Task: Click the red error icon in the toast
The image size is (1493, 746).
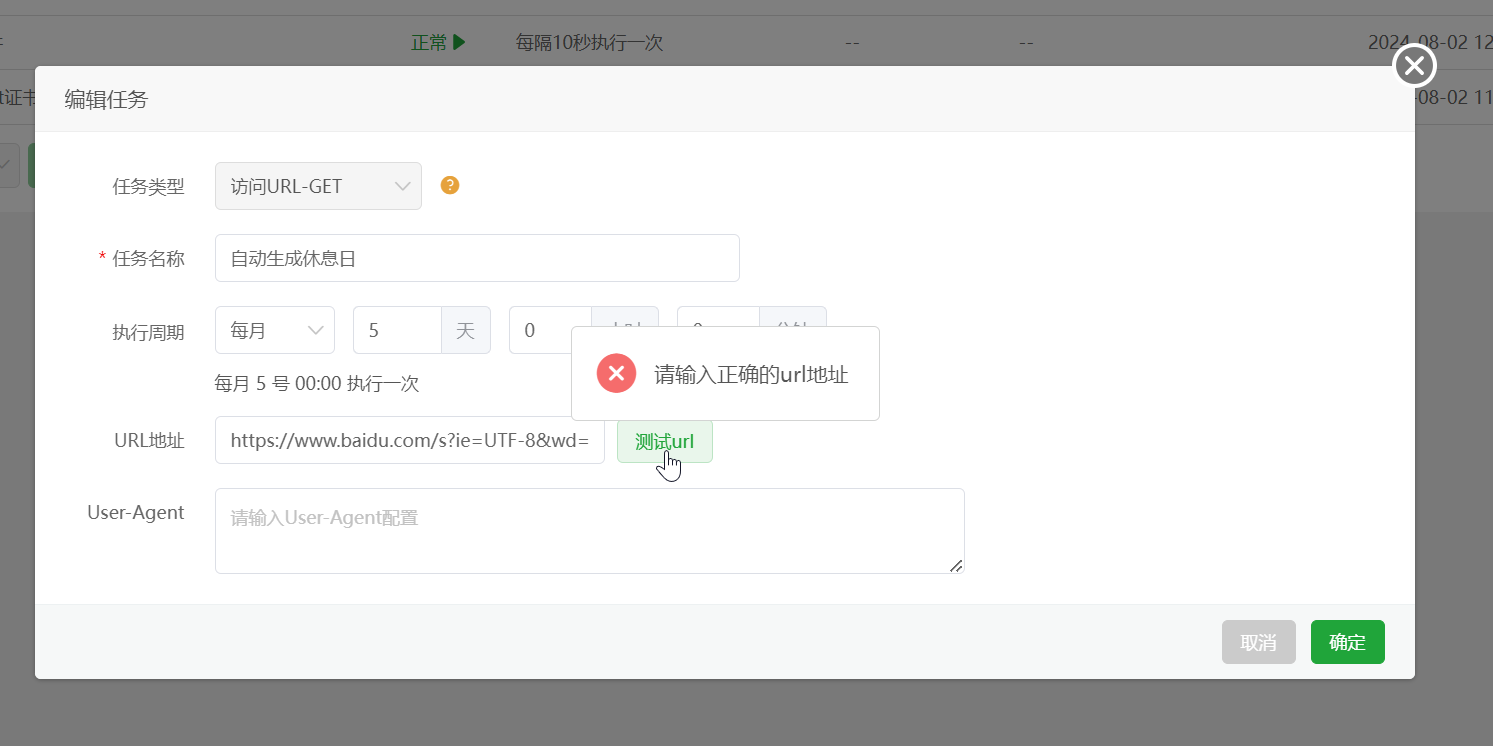Action: pyautogui.click(x=616, y=374)
